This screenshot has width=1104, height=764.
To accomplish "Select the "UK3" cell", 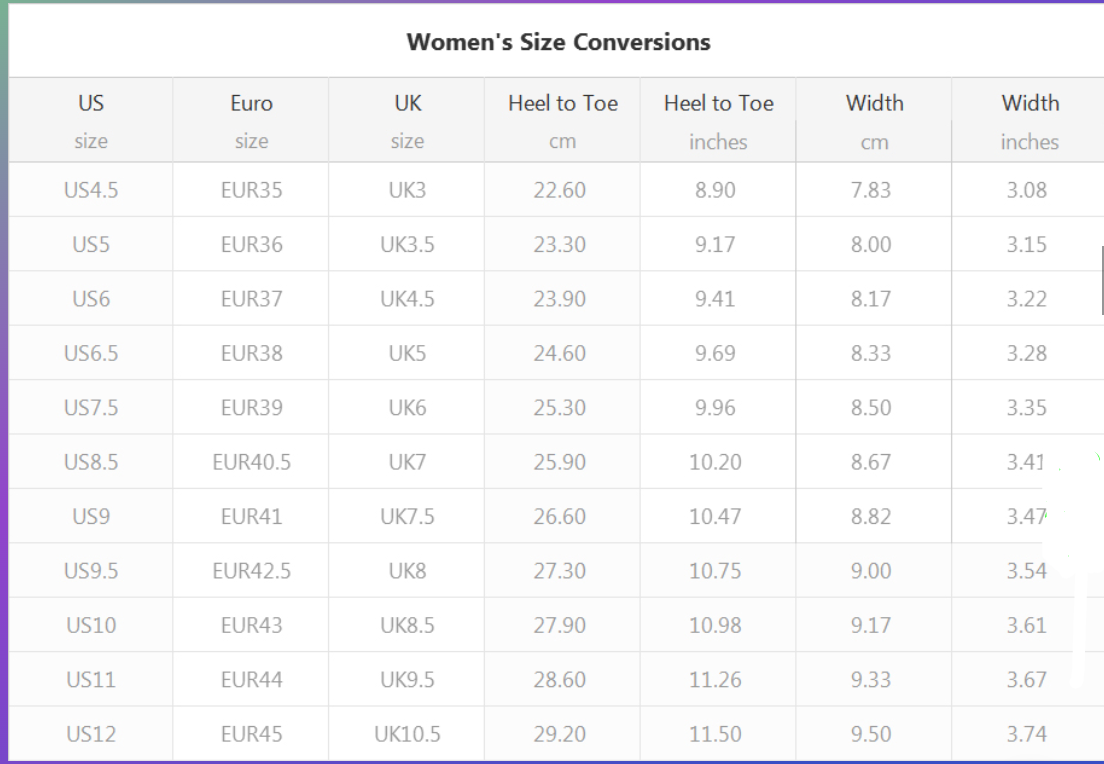I will click(x=407, y=190).
